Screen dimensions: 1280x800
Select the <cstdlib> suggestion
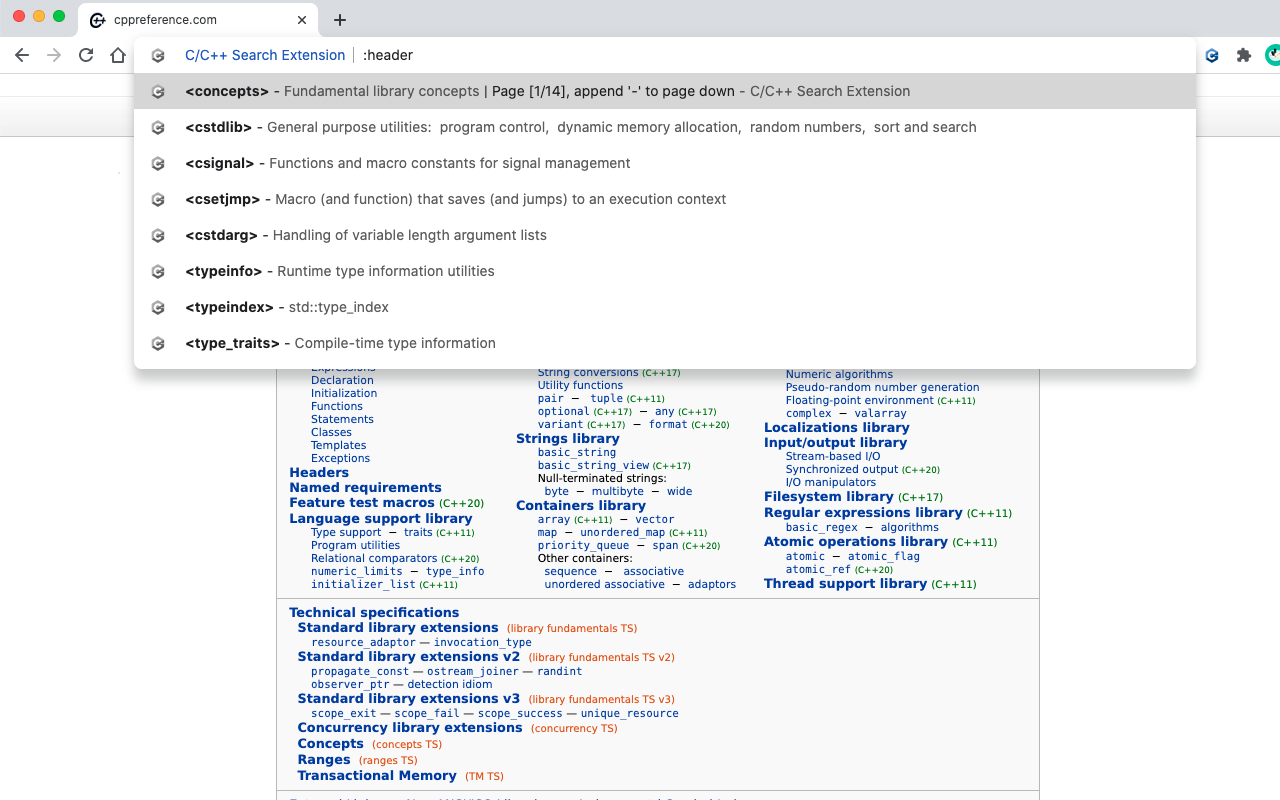coord(400,127)
